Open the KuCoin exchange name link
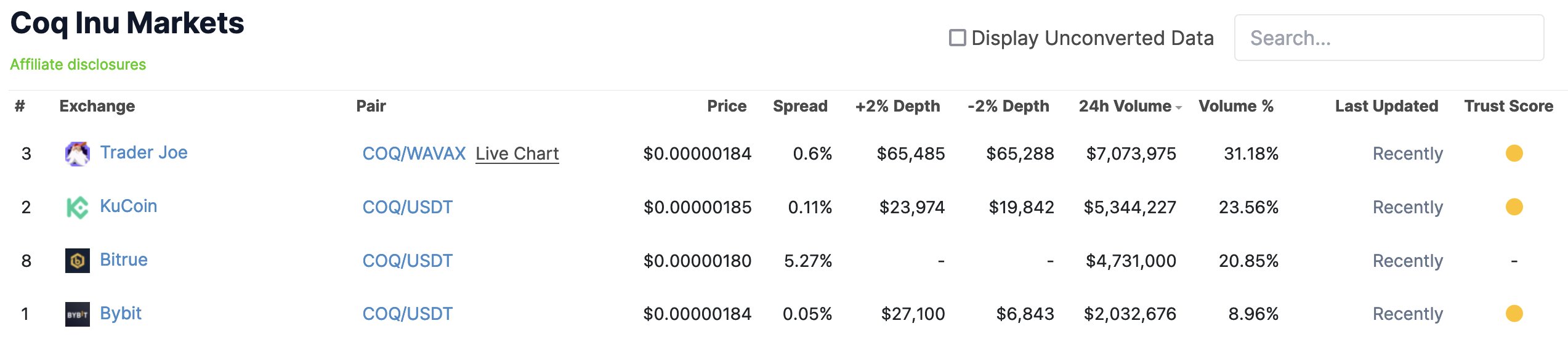The width and height of the screenshot is (1568, 339). coord(128,206)
